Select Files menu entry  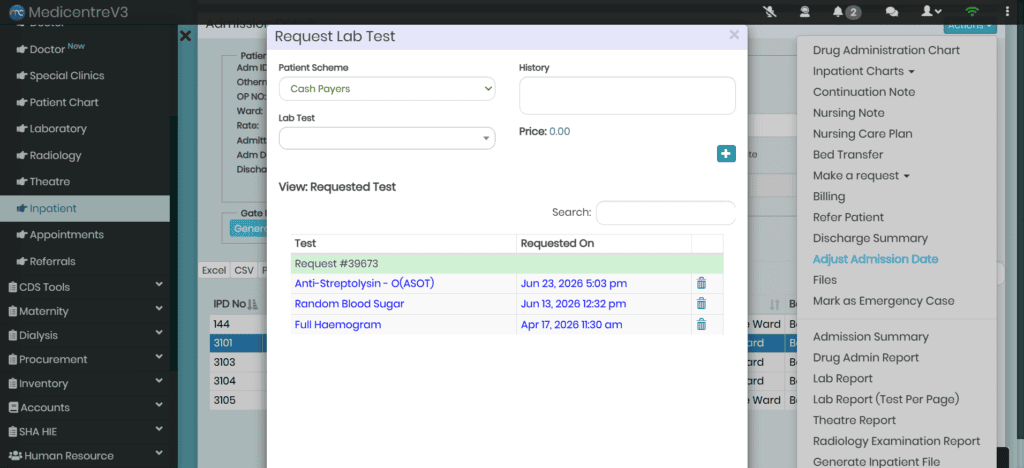(825, 280)
